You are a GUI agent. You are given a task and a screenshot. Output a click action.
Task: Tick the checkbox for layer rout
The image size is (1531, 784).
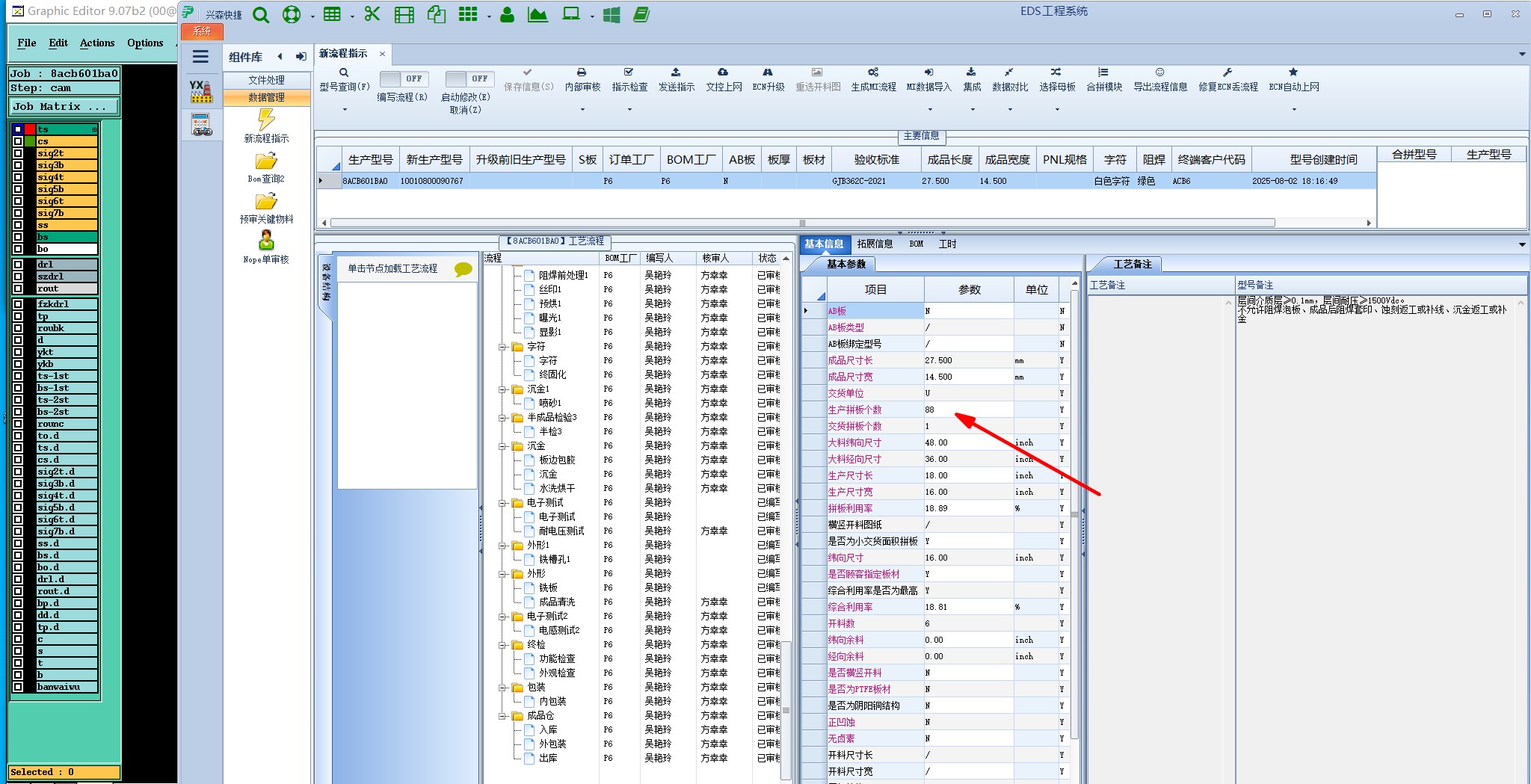18,288
